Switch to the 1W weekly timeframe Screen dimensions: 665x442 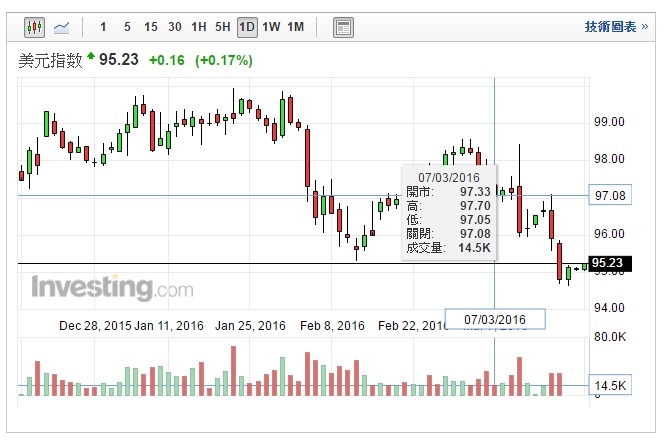[271, 26]
